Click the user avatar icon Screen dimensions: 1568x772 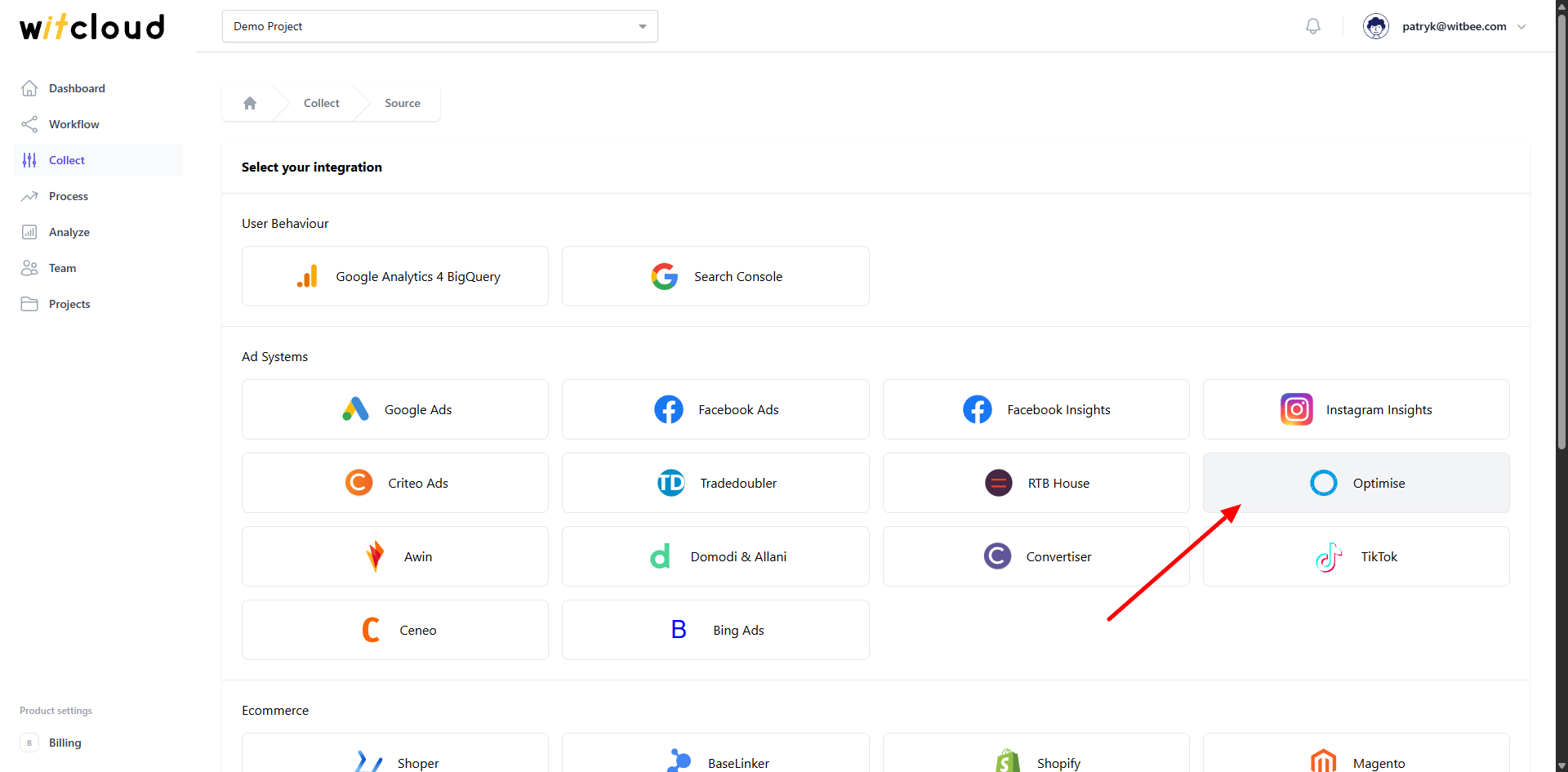1376,26
